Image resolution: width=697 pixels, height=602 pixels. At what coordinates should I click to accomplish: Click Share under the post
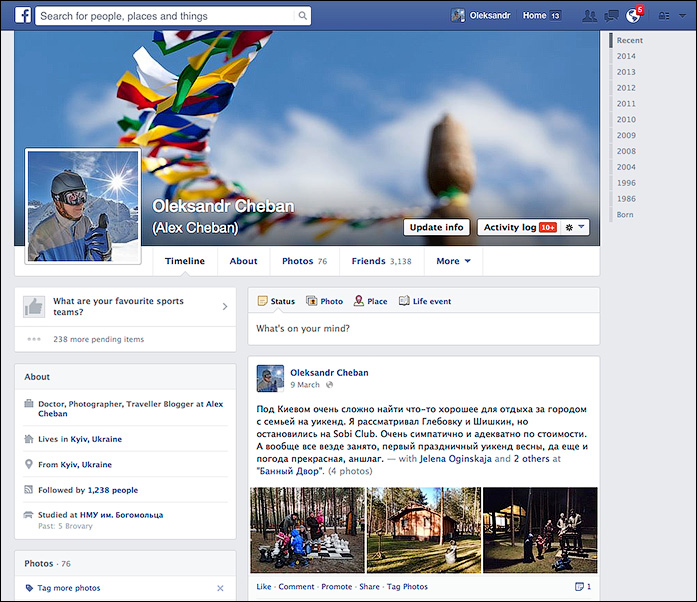[x=369, y=586]
